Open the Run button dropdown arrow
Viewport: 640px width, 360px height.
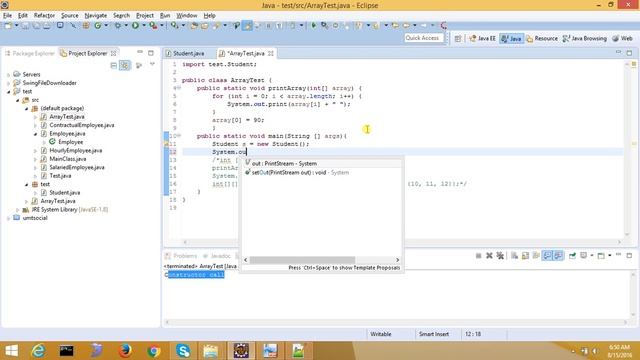[144, 26]
